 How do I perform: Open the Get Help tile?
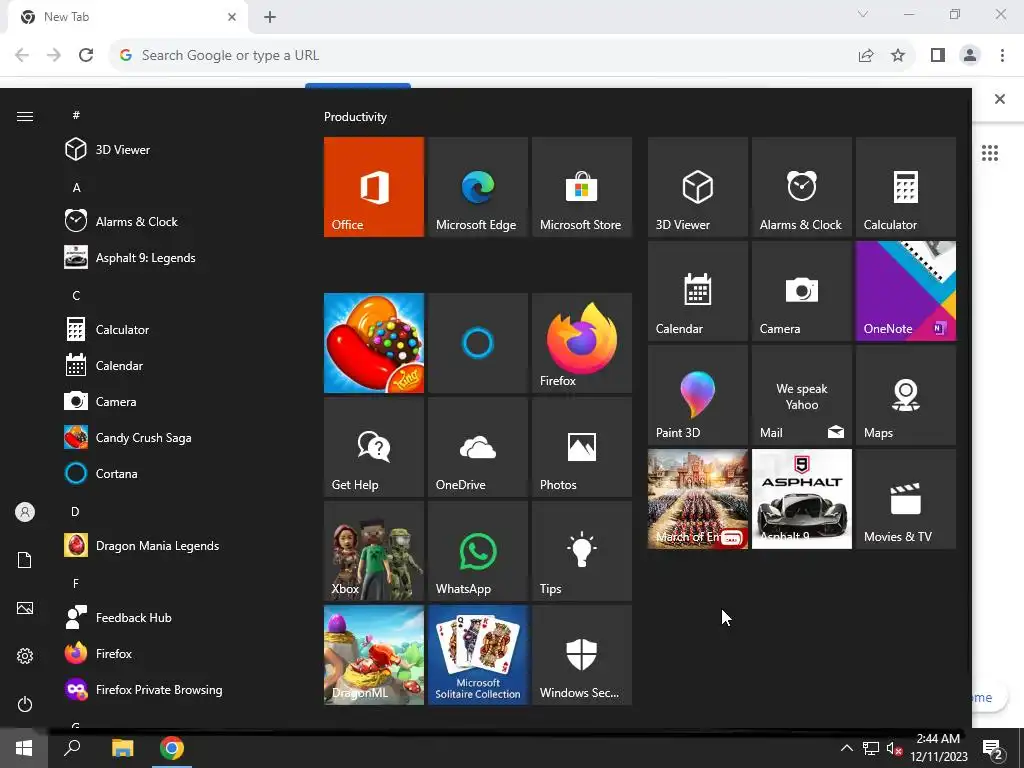point(374,447)
